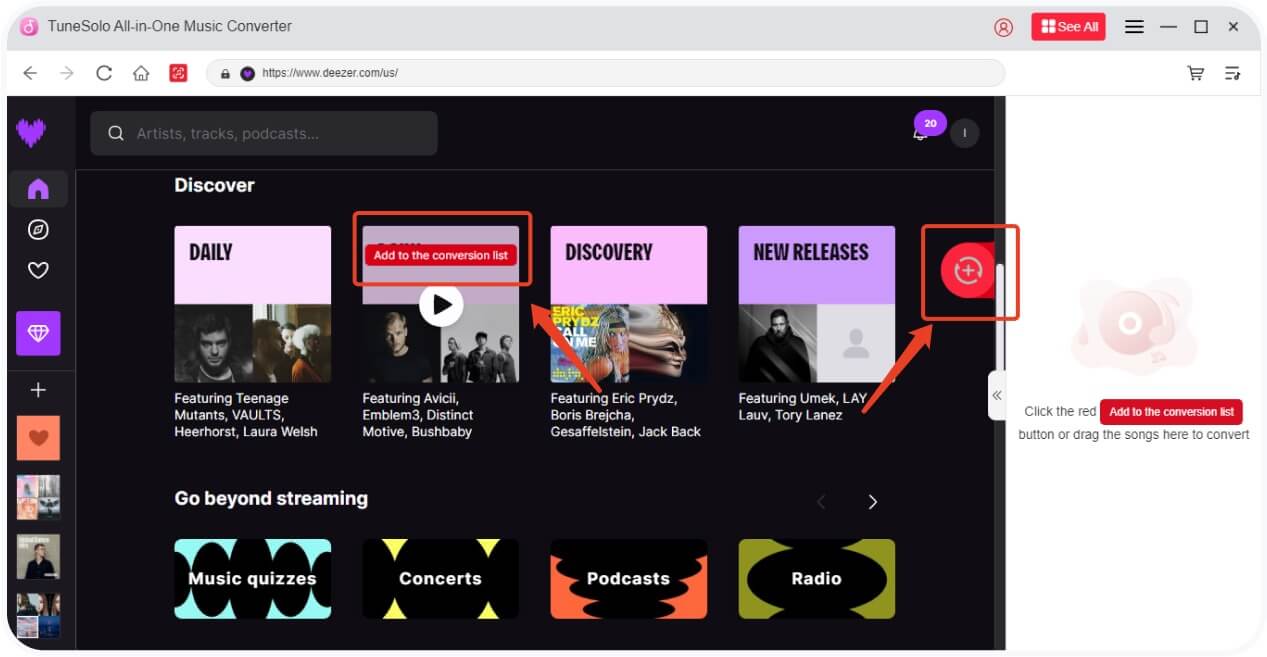Show next Go beyond streaming items
This screenshot has height=657, width=1267.
tap(872, 502)
